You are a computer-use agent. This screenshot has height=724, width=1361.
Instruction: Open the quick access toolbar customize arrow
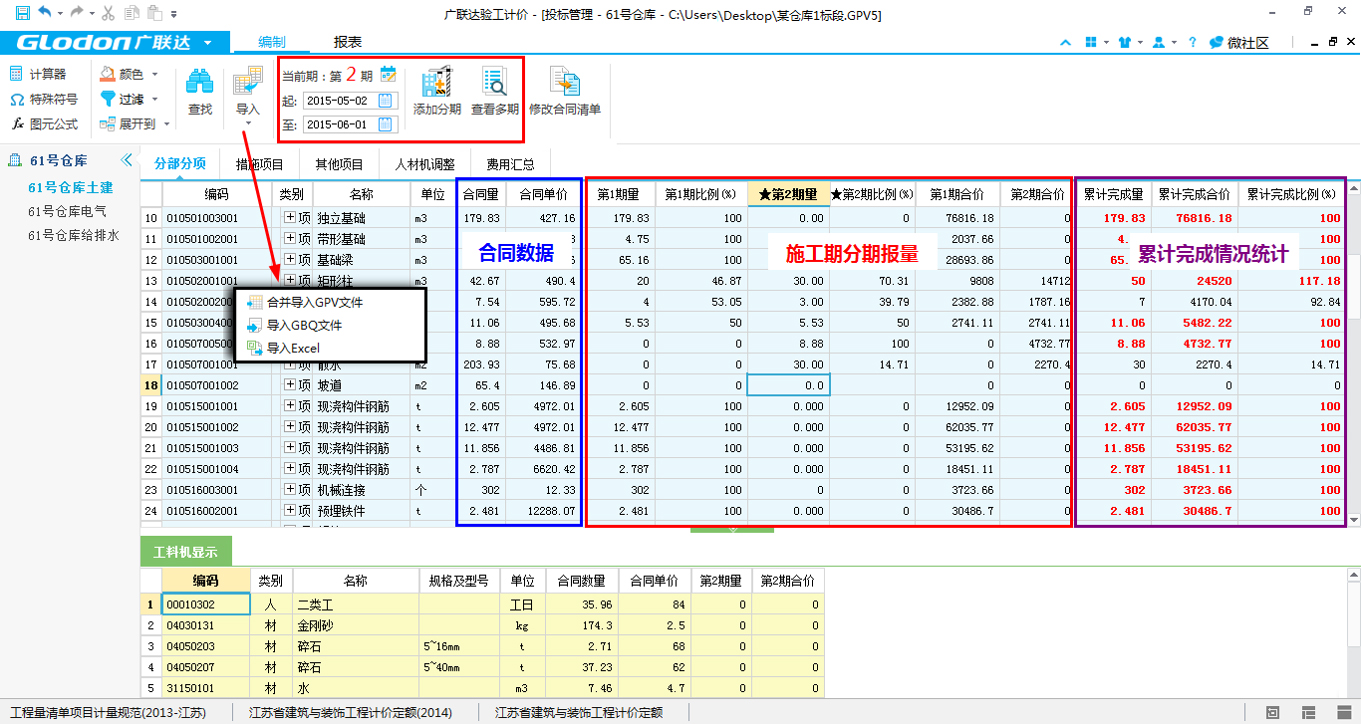174,14
